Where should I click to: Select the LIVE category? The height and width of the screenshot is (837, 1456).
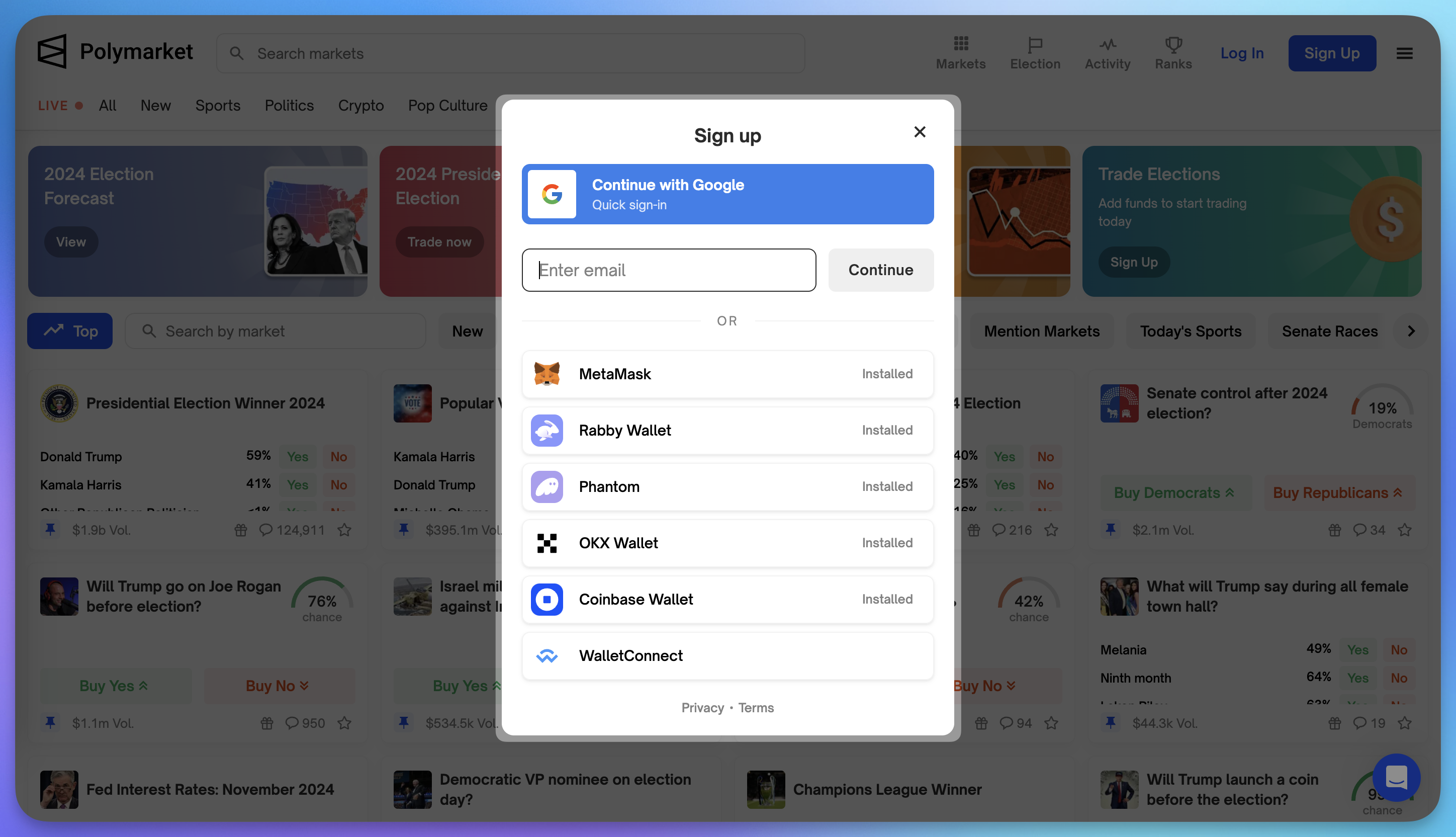pyautogui.click(x=60, y=106)
